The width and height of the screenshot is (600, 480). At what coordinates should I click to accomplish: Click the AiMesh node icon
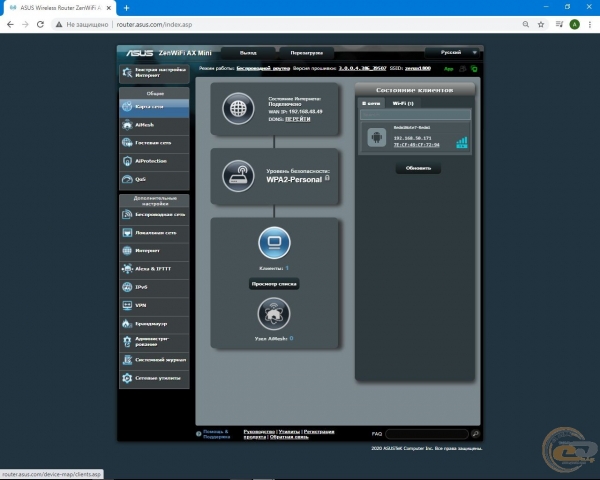coord(274,314)
